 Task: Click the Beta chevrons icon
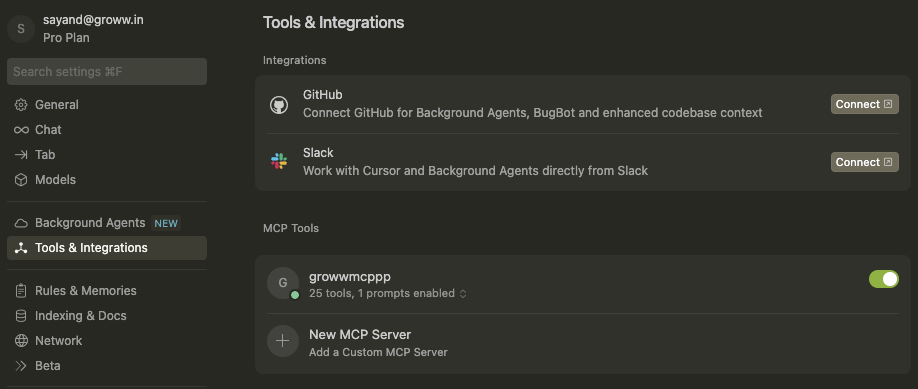[x=21, y=366]
